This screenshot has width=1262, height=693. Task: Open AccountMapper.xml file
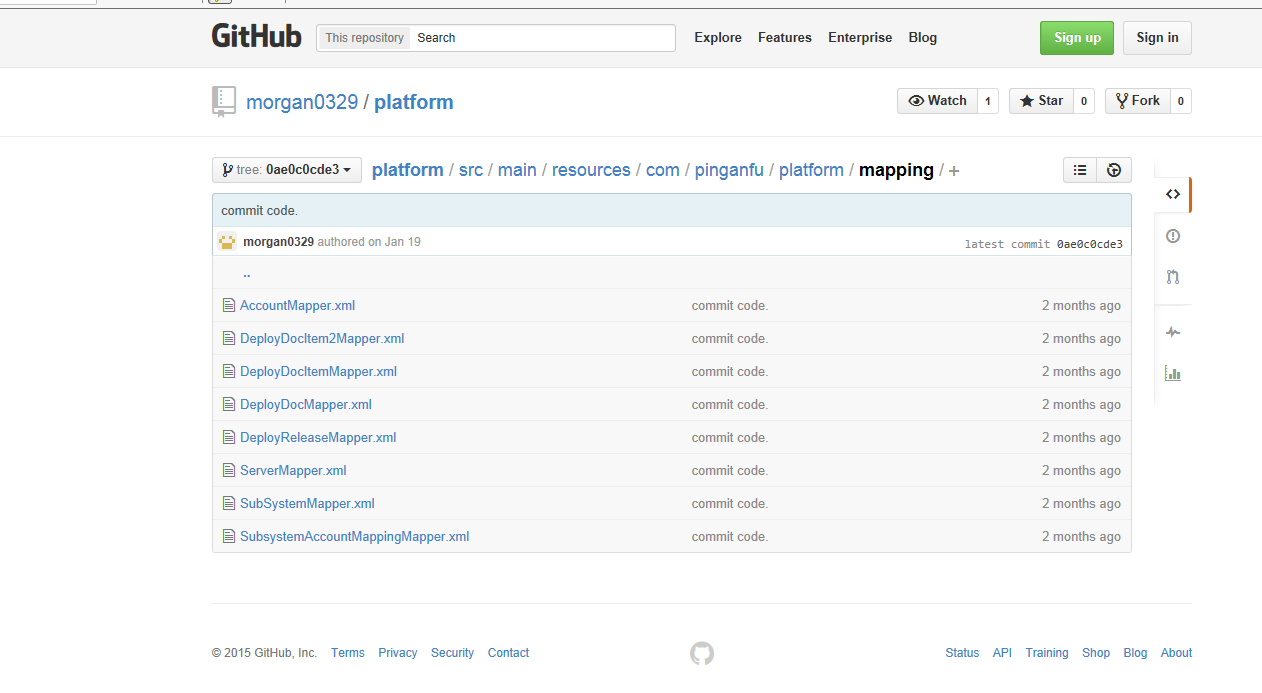pyautogui.click(x=297, y=306)
